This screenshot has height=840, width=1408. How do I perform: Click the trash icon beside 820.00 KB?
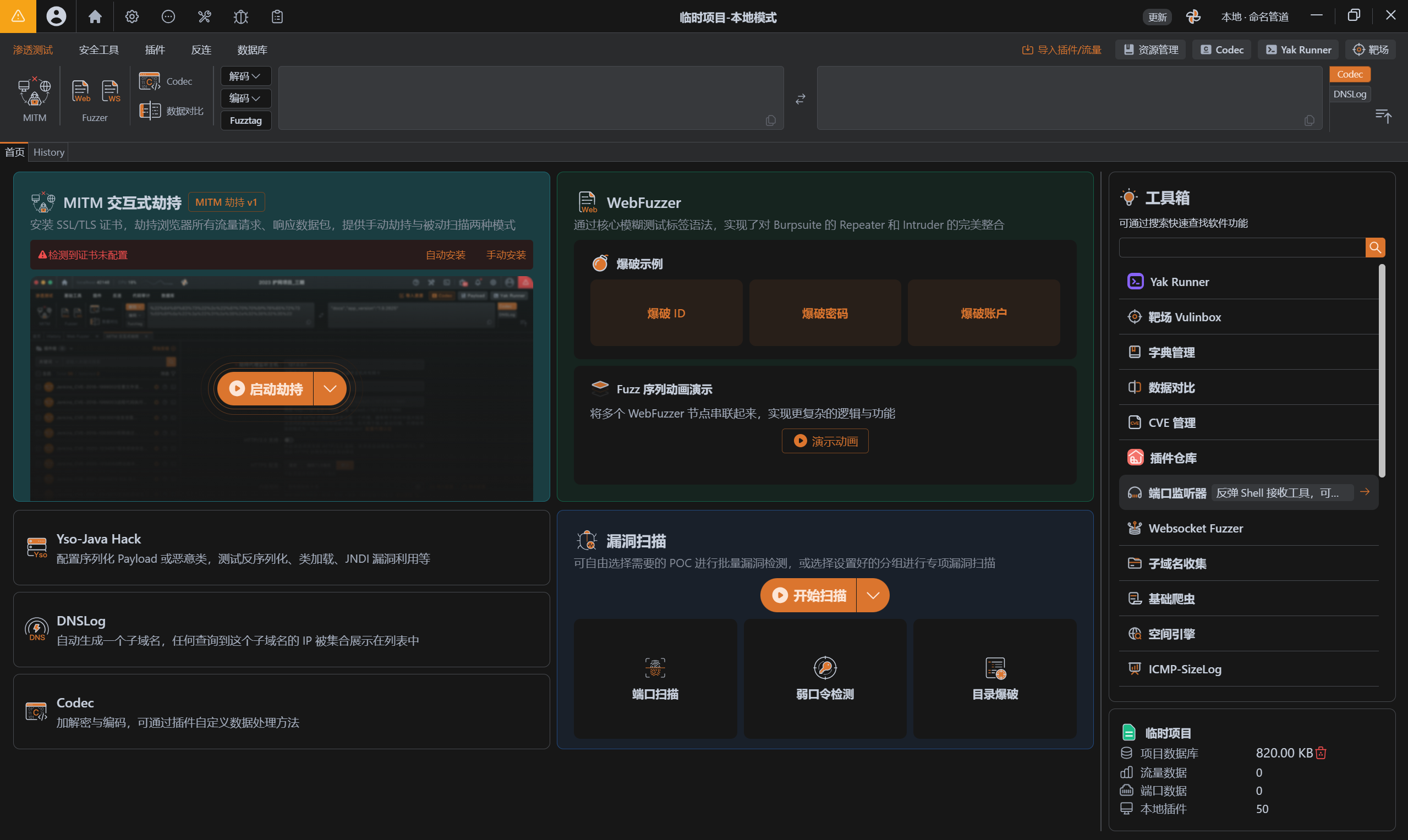(x=1321, y=753)
